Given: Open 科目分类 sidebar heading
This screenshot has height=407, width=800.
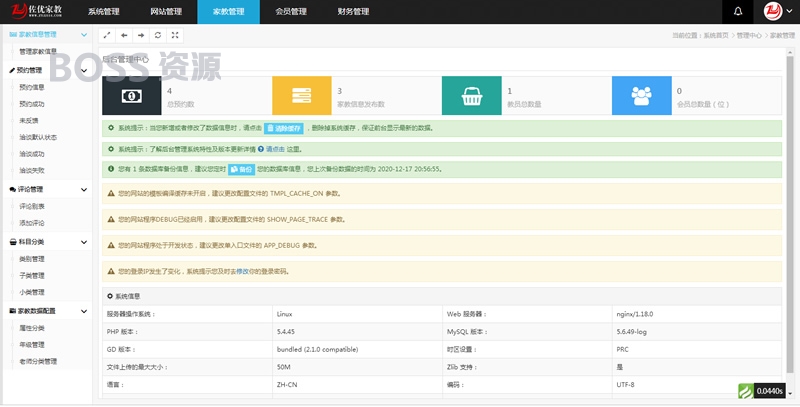Looking at the screenshot, I should click(32, 242).
